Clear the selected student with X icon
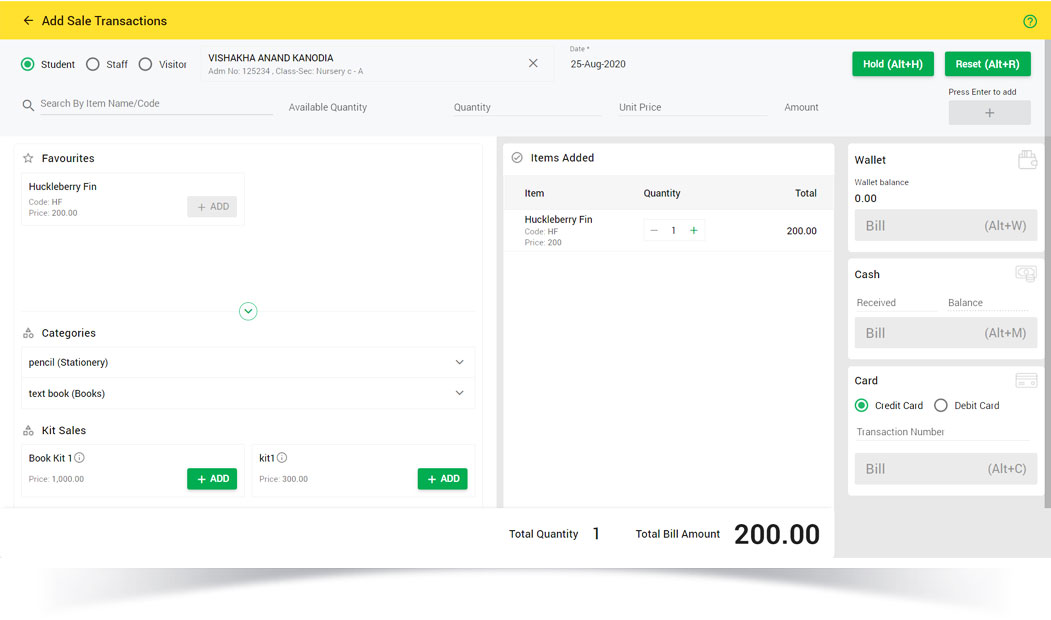Image resolution: width=1051 pixels, height=620 pixels. pos(533,63)
